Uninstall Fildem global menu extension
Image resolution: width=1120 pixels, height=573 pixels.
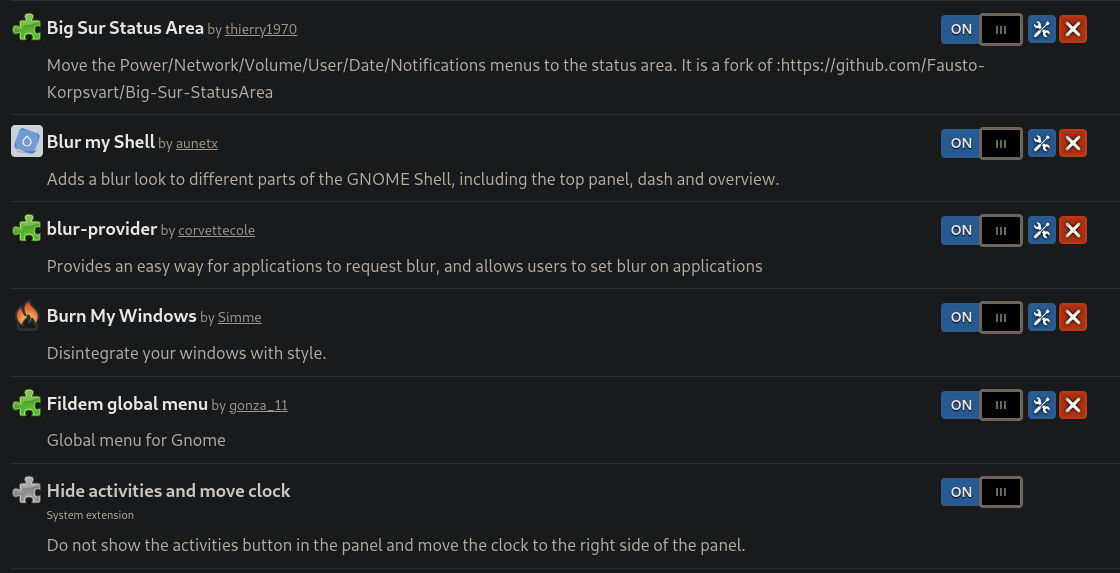click(1073, 405)
